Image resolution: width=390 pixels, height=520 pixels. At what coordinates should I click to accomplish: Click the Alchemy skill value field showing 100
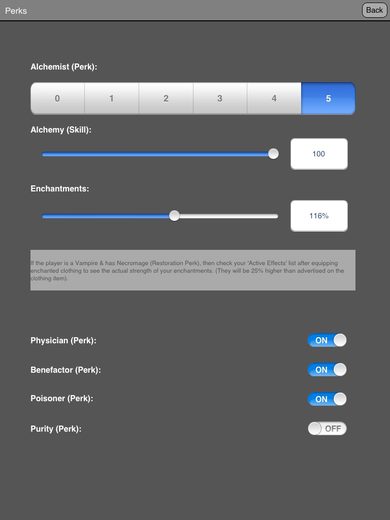(319, 154)
